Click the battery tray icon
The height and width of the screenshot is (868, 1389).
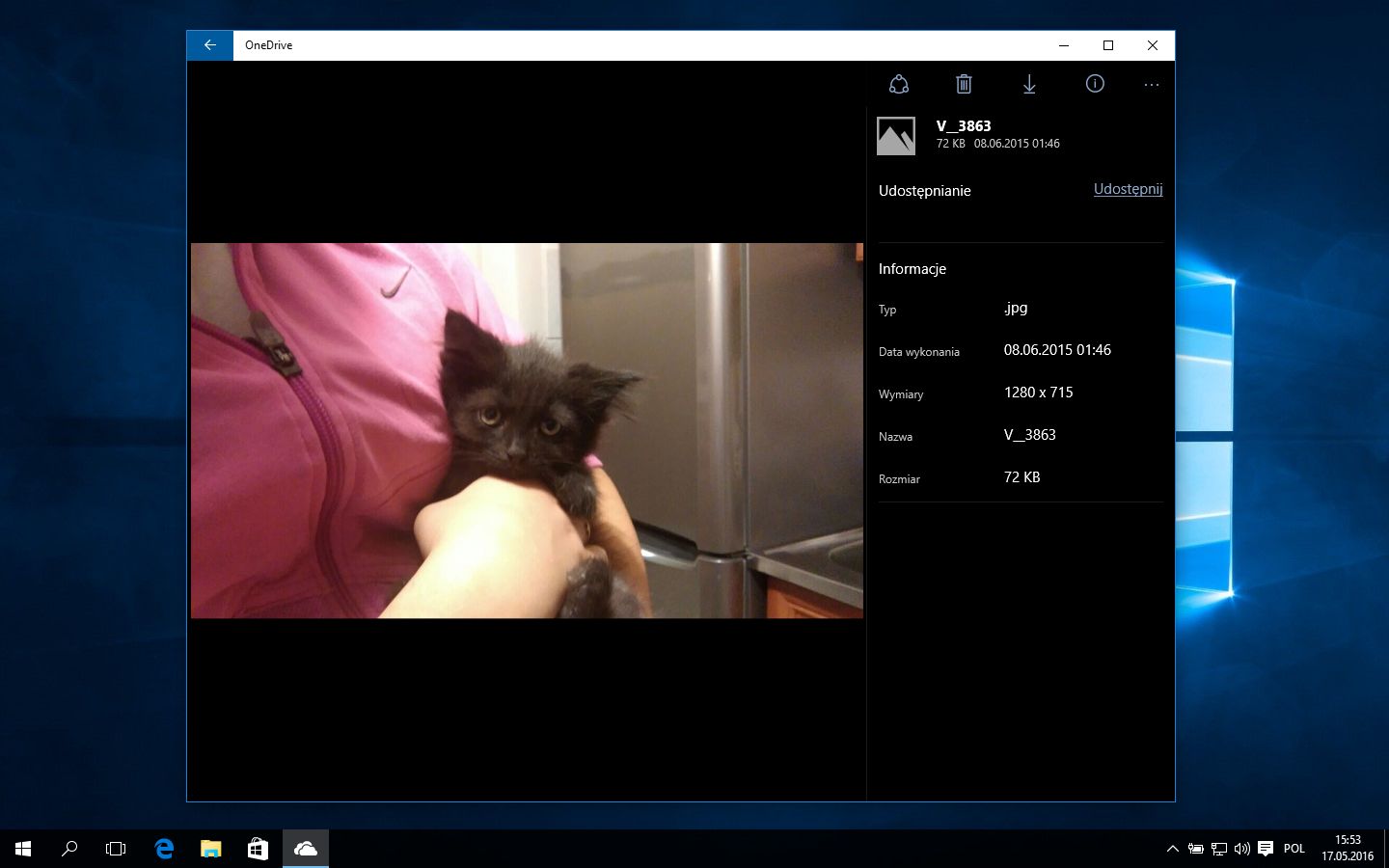1195,849
